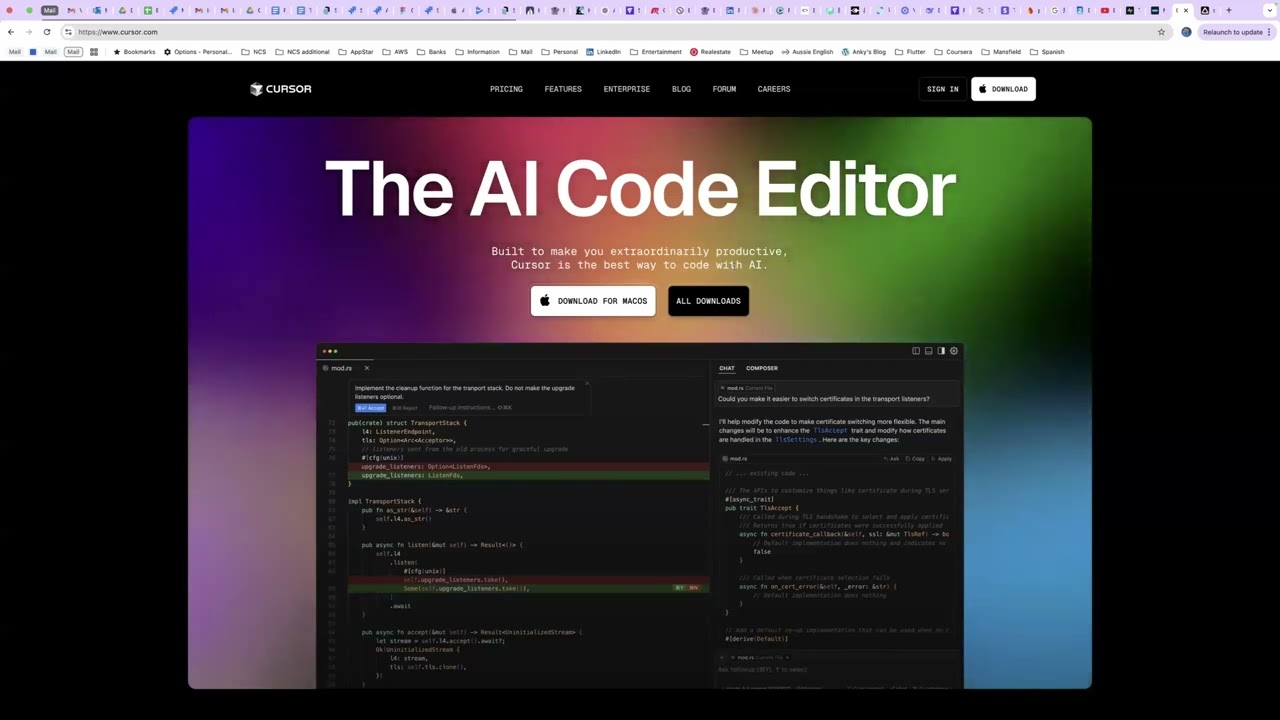Expand the Mansfield bookmark folder
The height and width of the screenshot is (720, 1280).
(1001, 52)
